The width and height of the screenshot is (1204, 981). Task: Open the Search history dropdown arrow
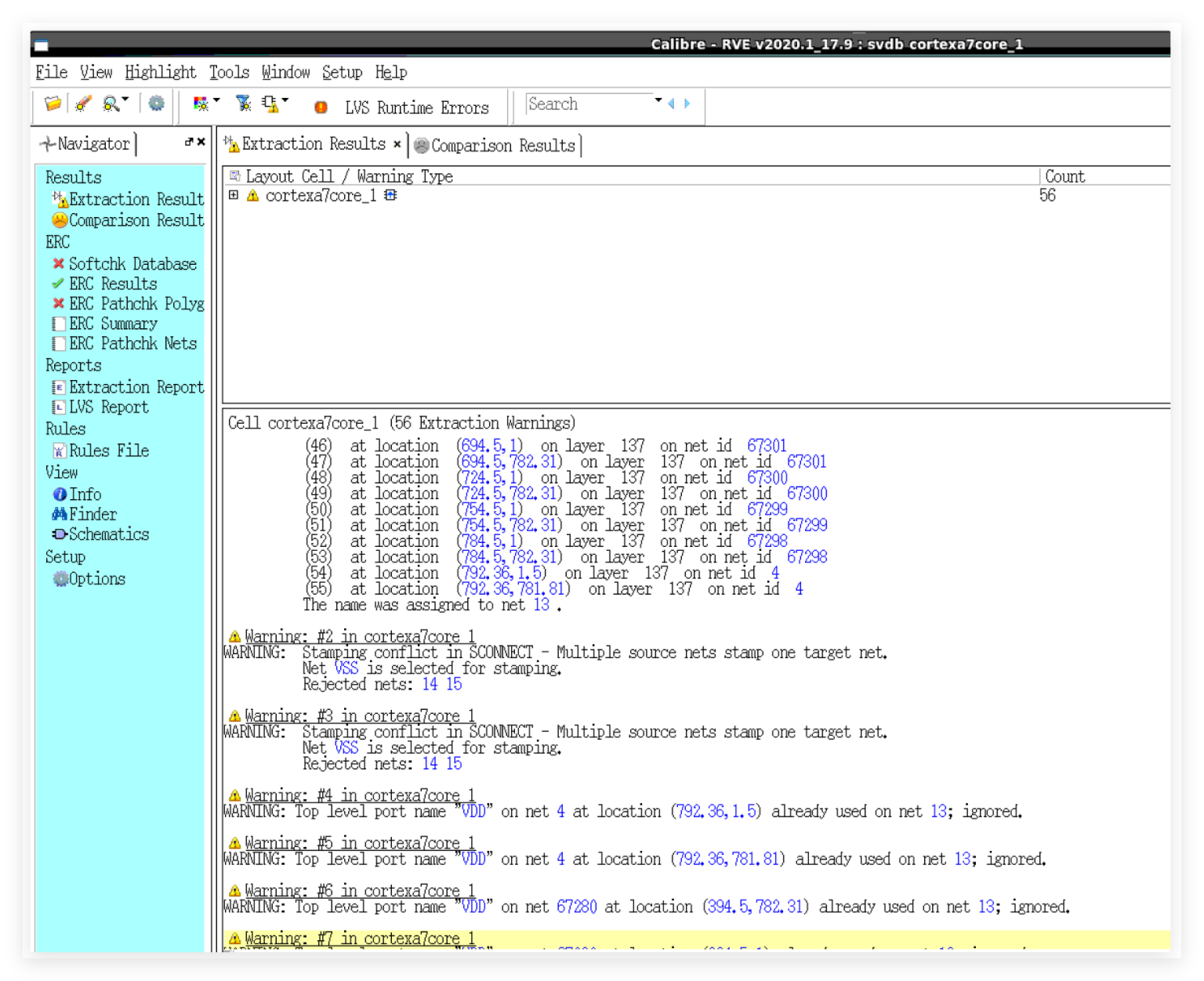pos(658,101)
